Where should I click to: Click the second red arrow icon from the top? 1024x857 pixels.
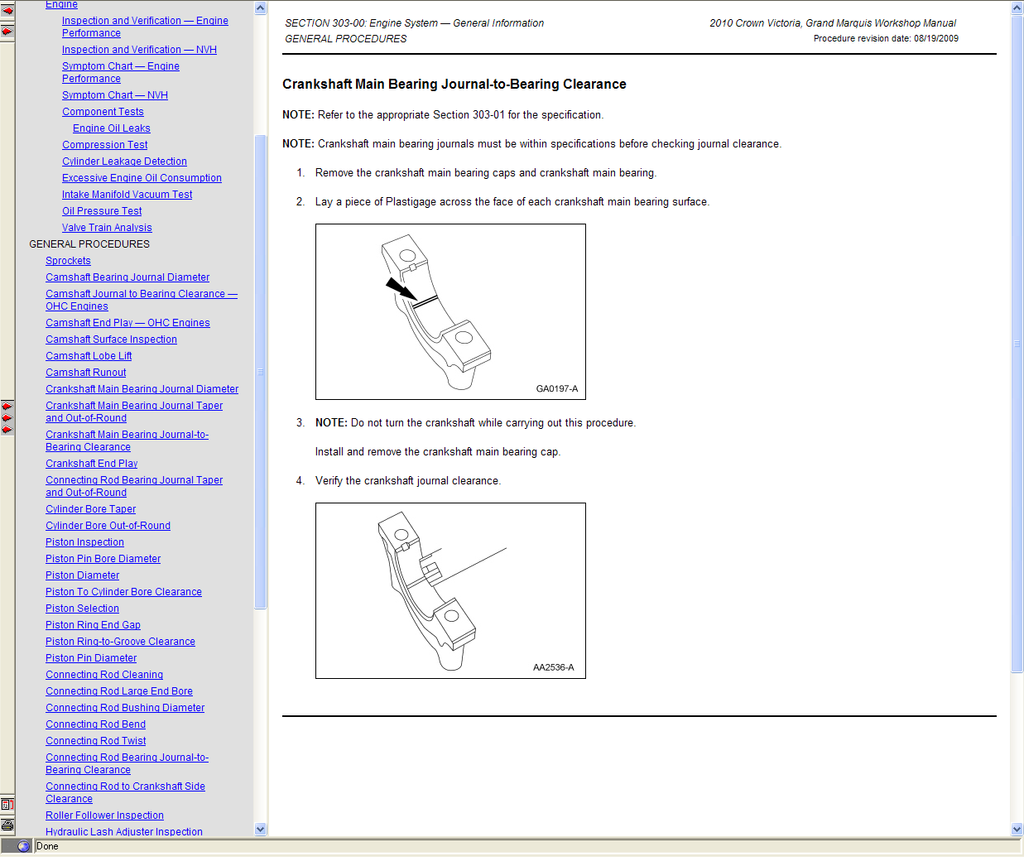coord(7,32)
